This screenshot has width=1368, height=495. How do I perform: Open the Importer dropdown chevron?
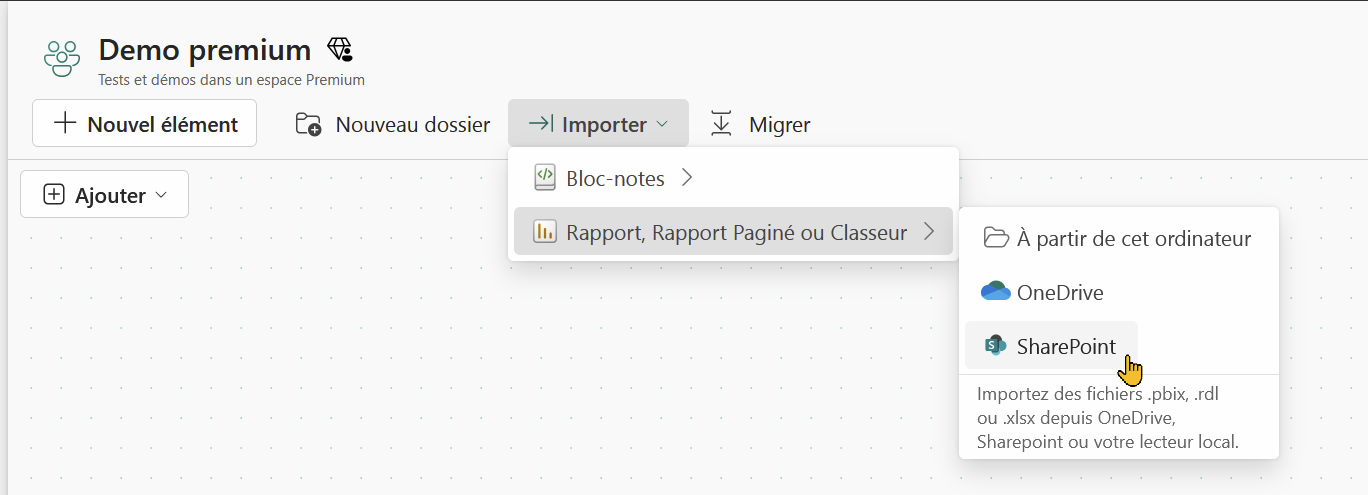[x=661, y=125]
